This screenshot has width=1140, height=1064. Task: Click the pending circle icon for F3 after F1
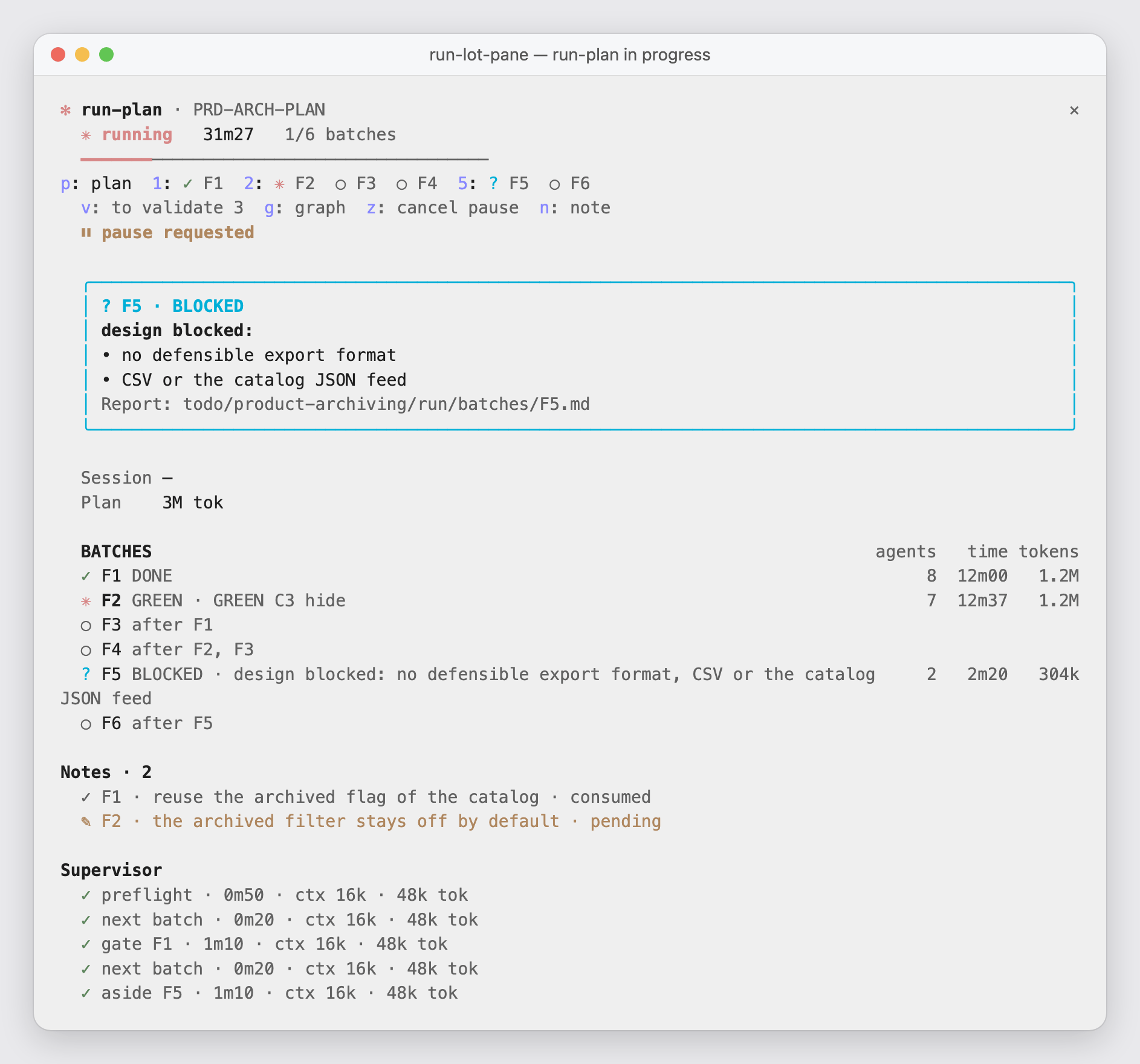(86, 626)
